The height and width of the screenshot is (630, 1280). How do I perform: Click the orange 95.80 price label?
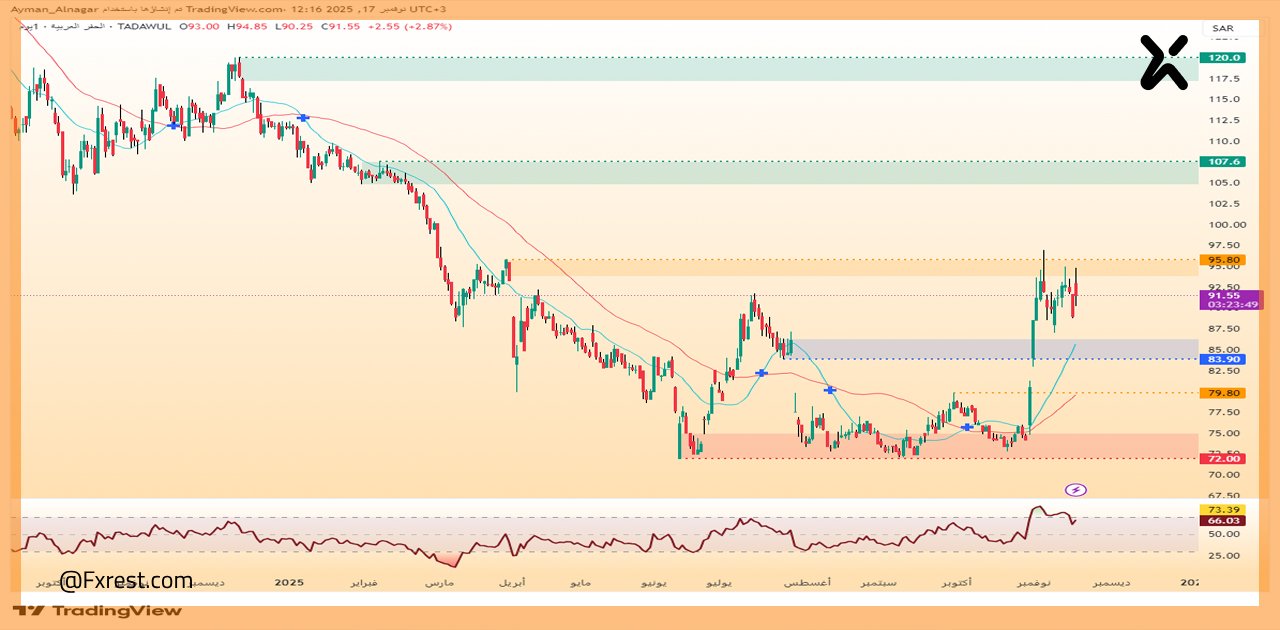click(1223, 260)
